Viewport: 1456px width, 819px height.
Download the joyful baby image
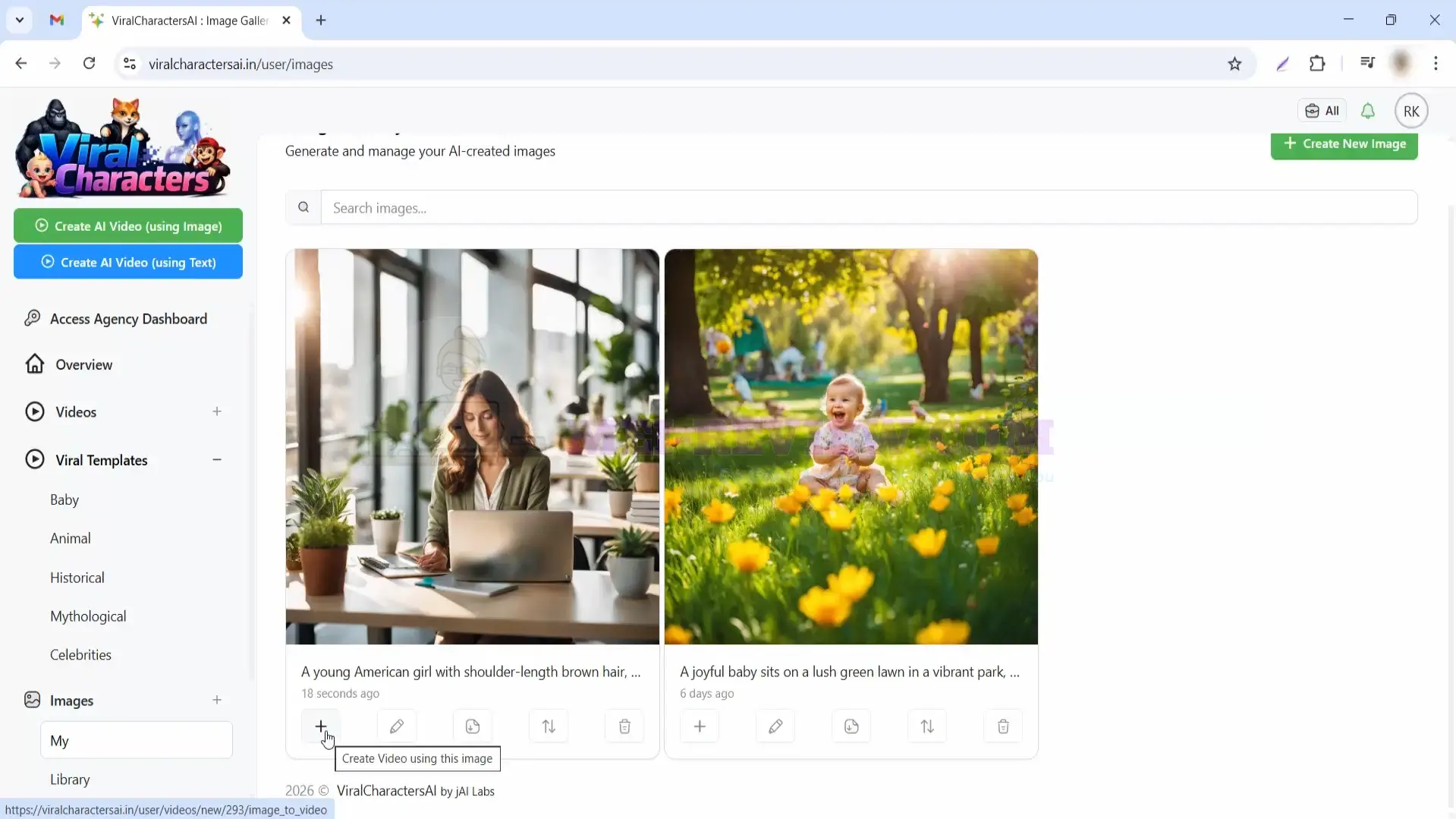pos(851,726)
